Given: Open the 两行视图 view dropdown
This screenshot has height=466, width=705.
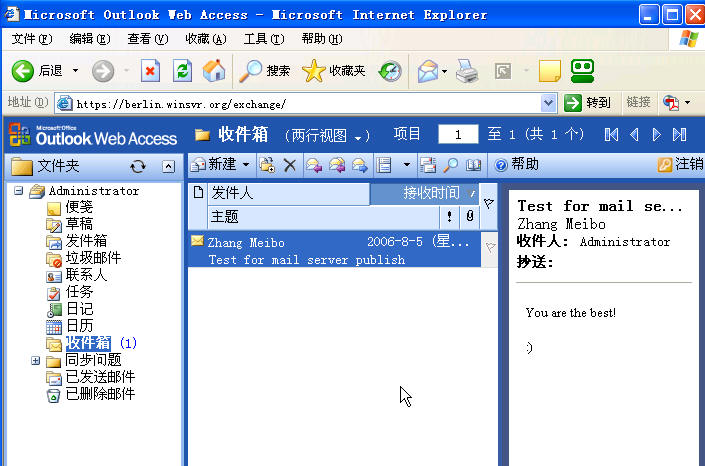Looking at the screenshot, I should 327,135.
